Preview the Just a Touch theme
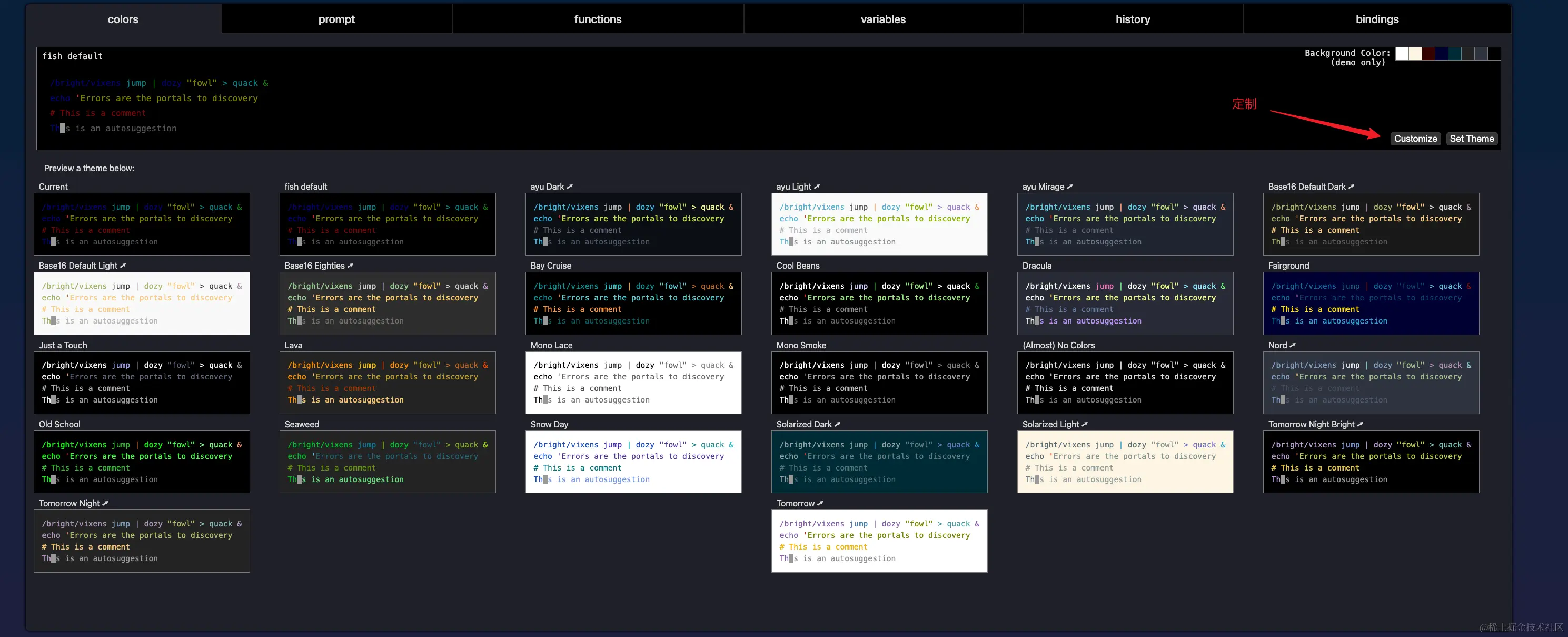The image size is (1568, 637). pos(142,383)
